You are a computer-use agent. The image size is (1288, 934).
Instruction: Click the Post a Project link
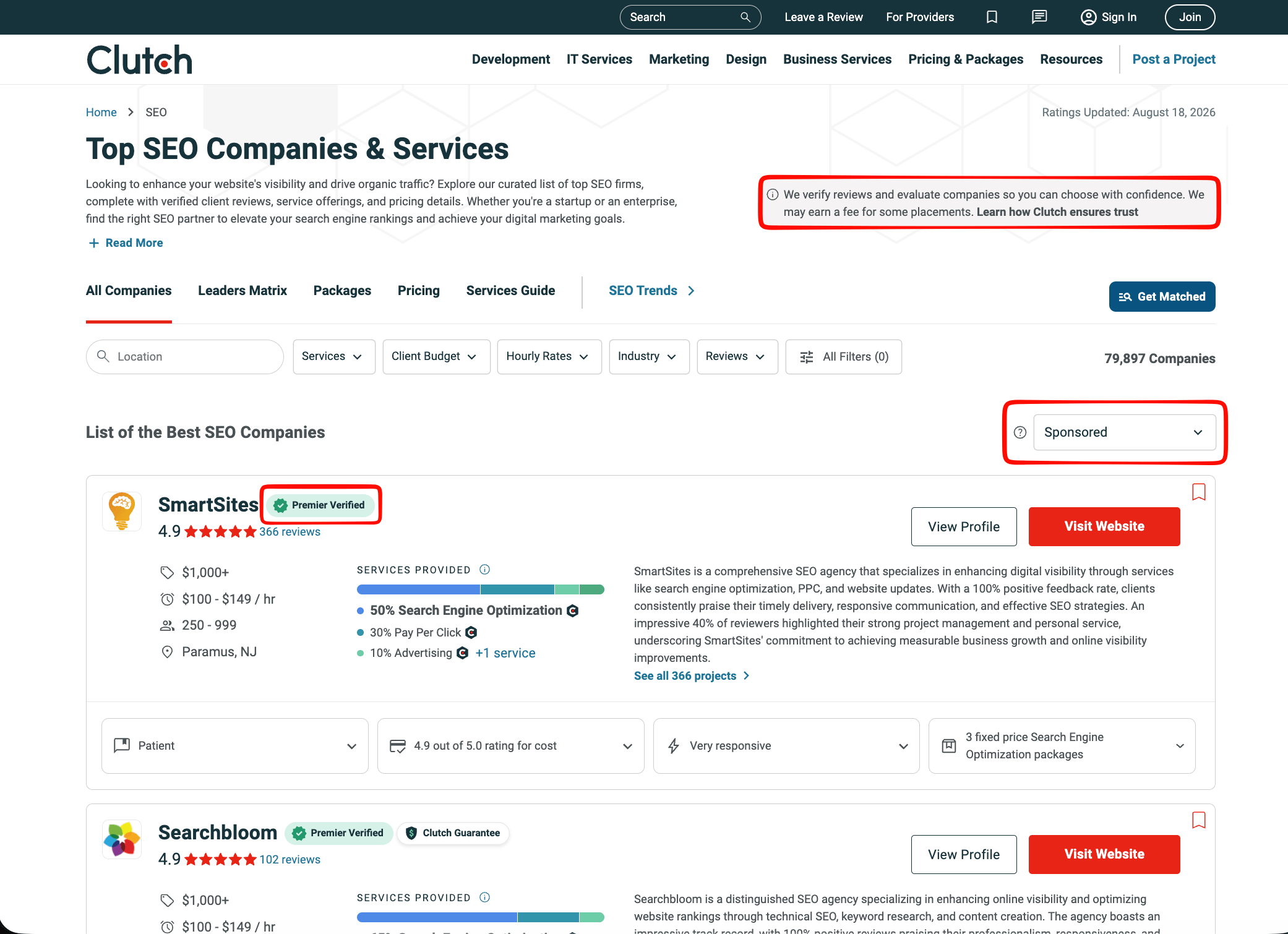click(x=1174, y=59)
